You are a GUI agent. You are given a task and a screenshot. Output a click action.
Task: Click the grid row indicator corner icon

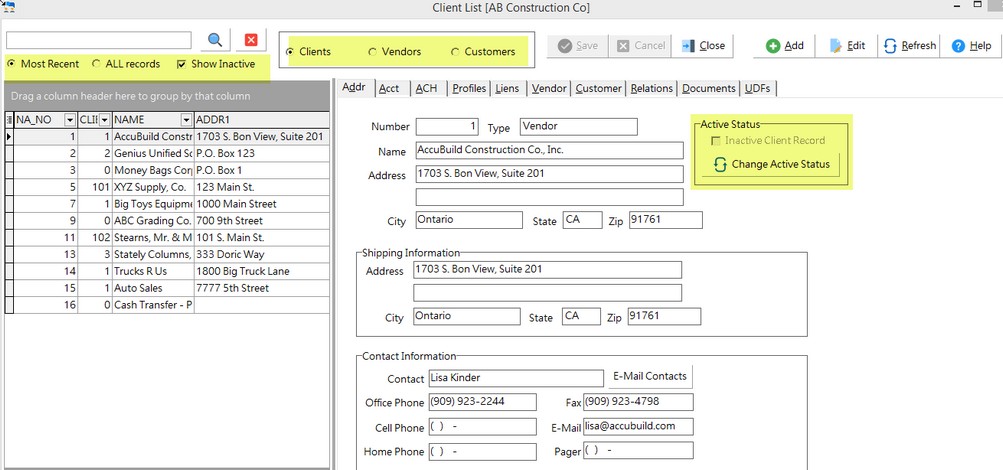point(9,120)
